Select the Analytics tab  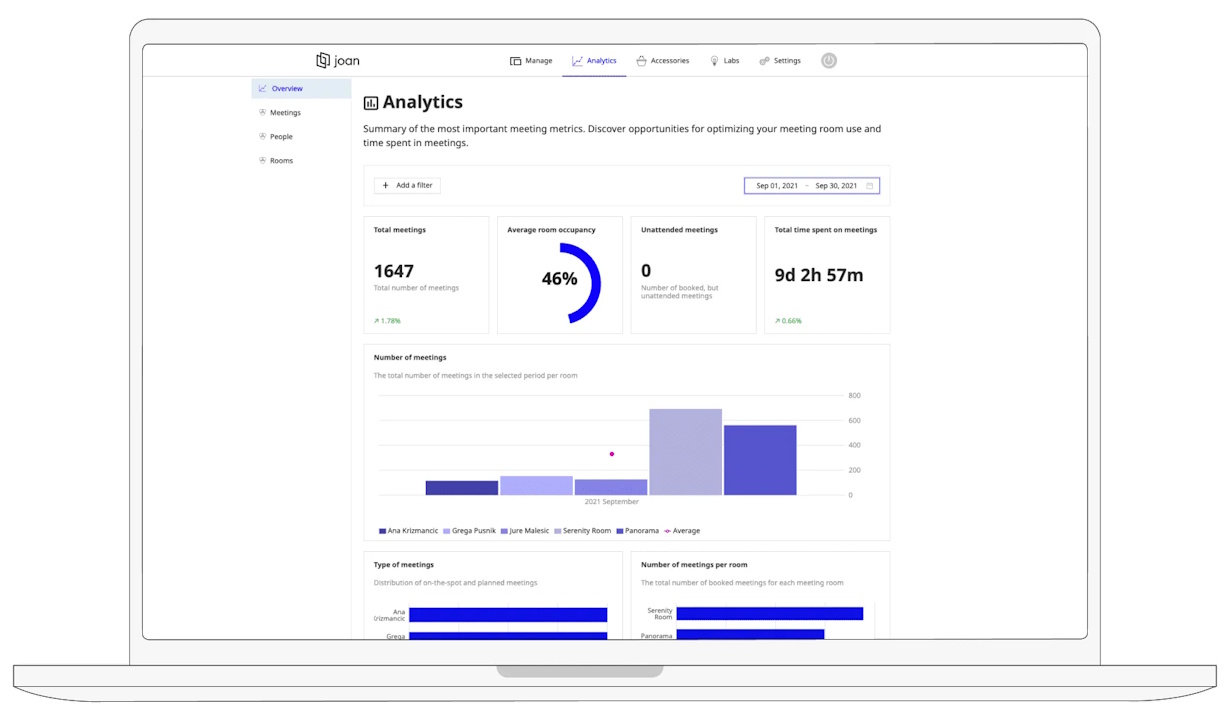(594, 61)
